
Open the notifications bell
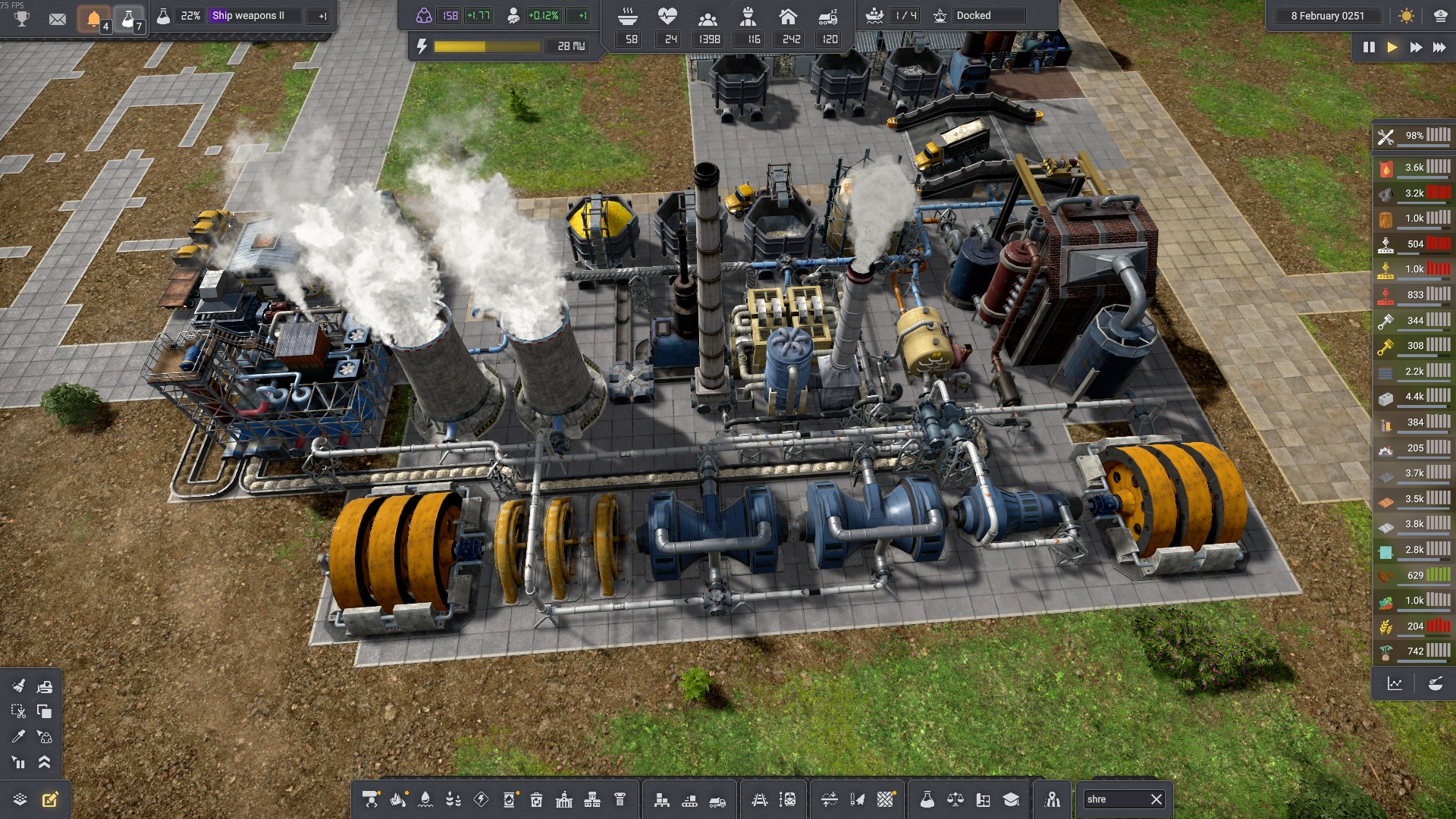point(93,18)
